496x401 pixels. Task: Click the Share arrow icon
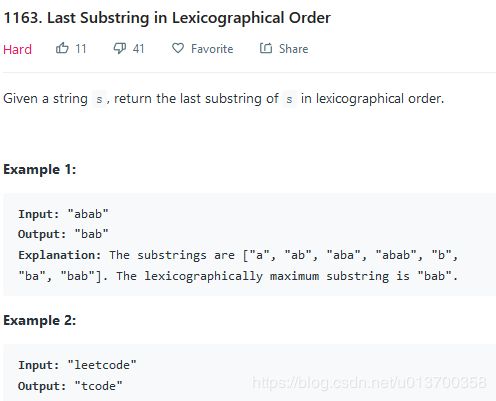[x=266, y=48]
